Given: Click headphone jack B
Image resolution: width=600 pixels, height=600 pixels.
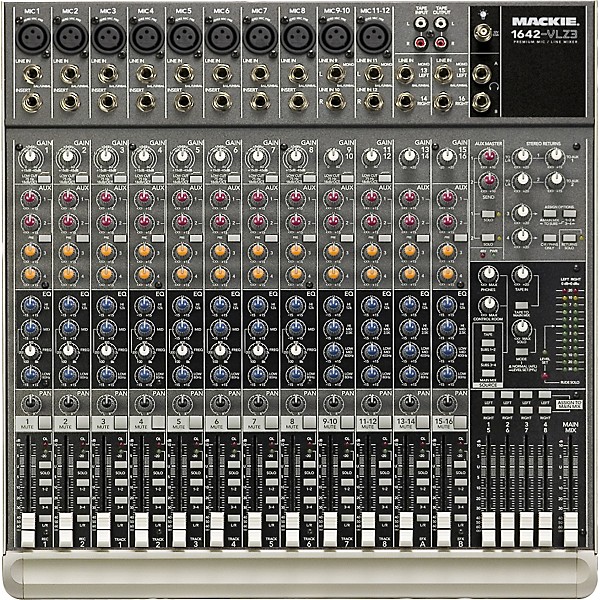Looking at the screenshot, I should tap(481, 102).
